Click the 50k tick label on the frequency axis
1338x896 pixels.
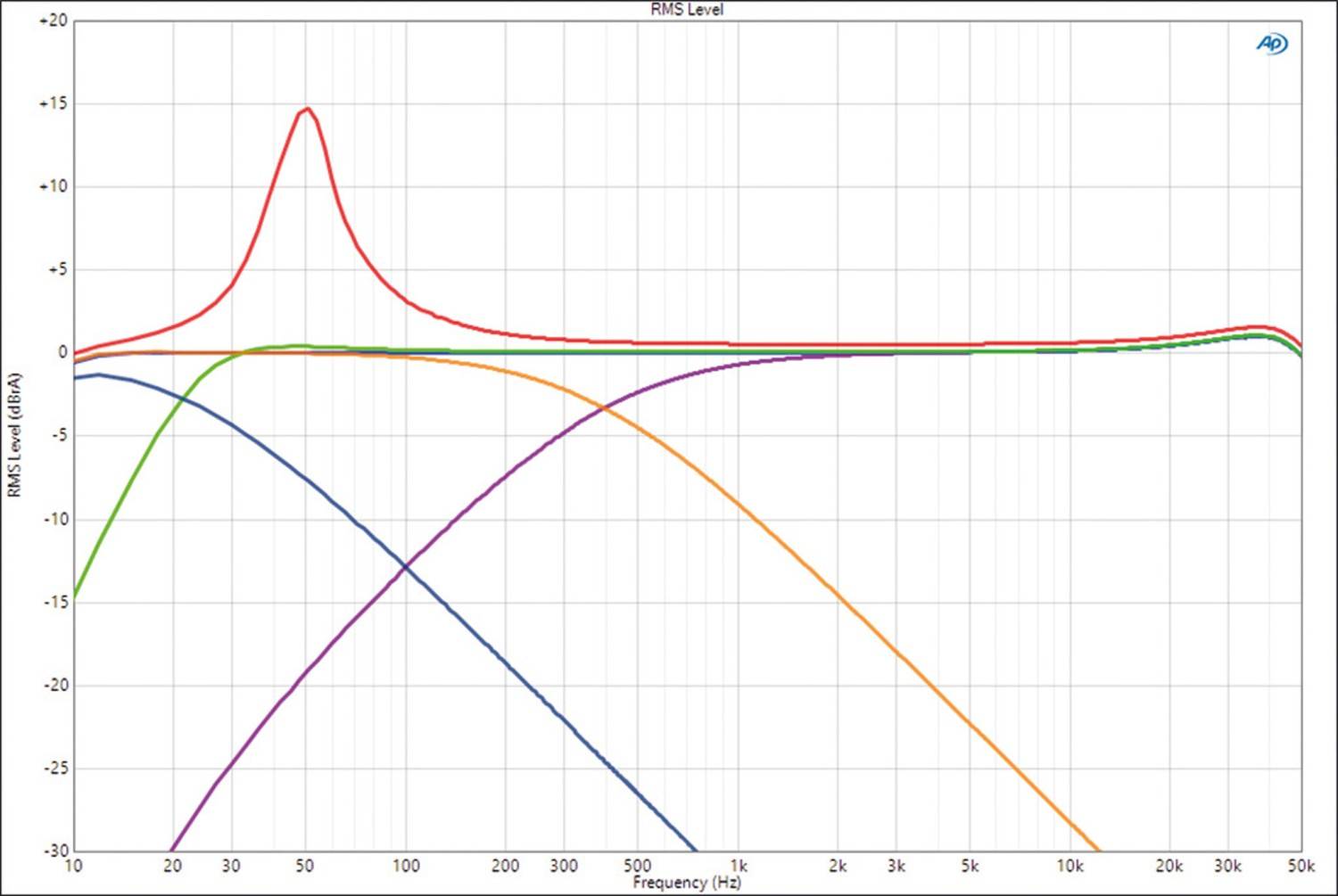click(x=1301, y=867)
